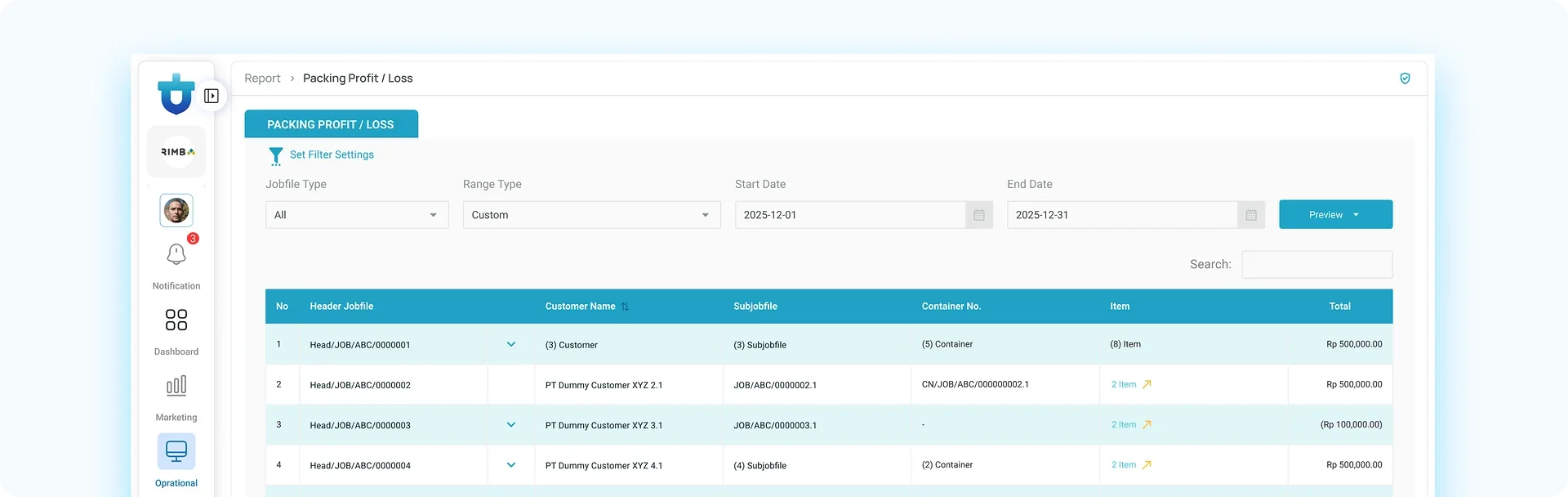This screenshot has width=1568, height=497.
Task: Open the Marketing bar chart icon
Action: tap(176, 385)
